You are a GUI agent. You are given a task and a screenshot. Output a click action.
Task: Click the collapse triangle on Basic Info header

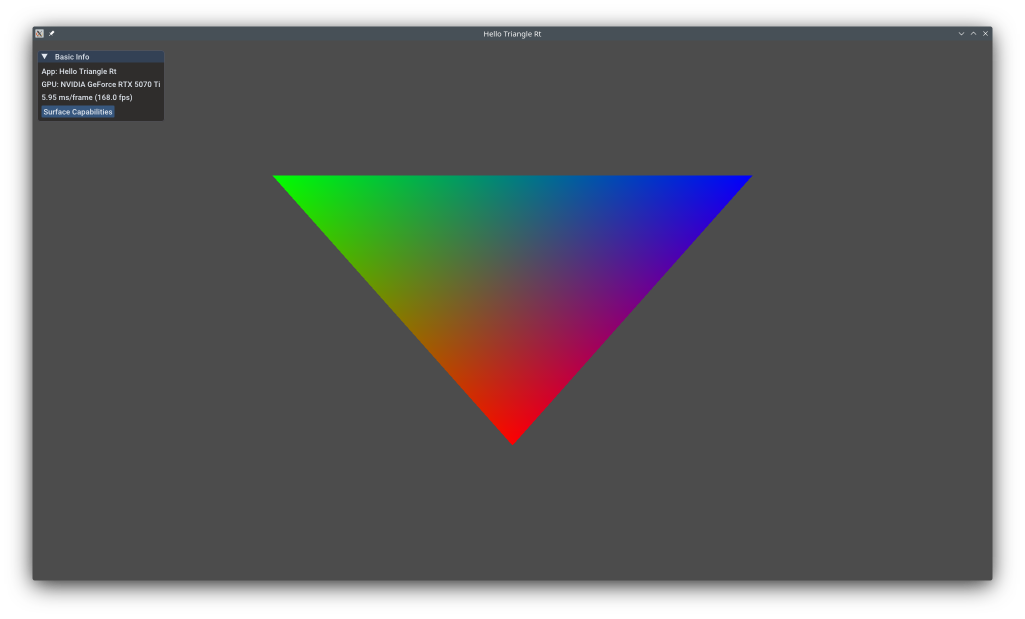[45, 57]
